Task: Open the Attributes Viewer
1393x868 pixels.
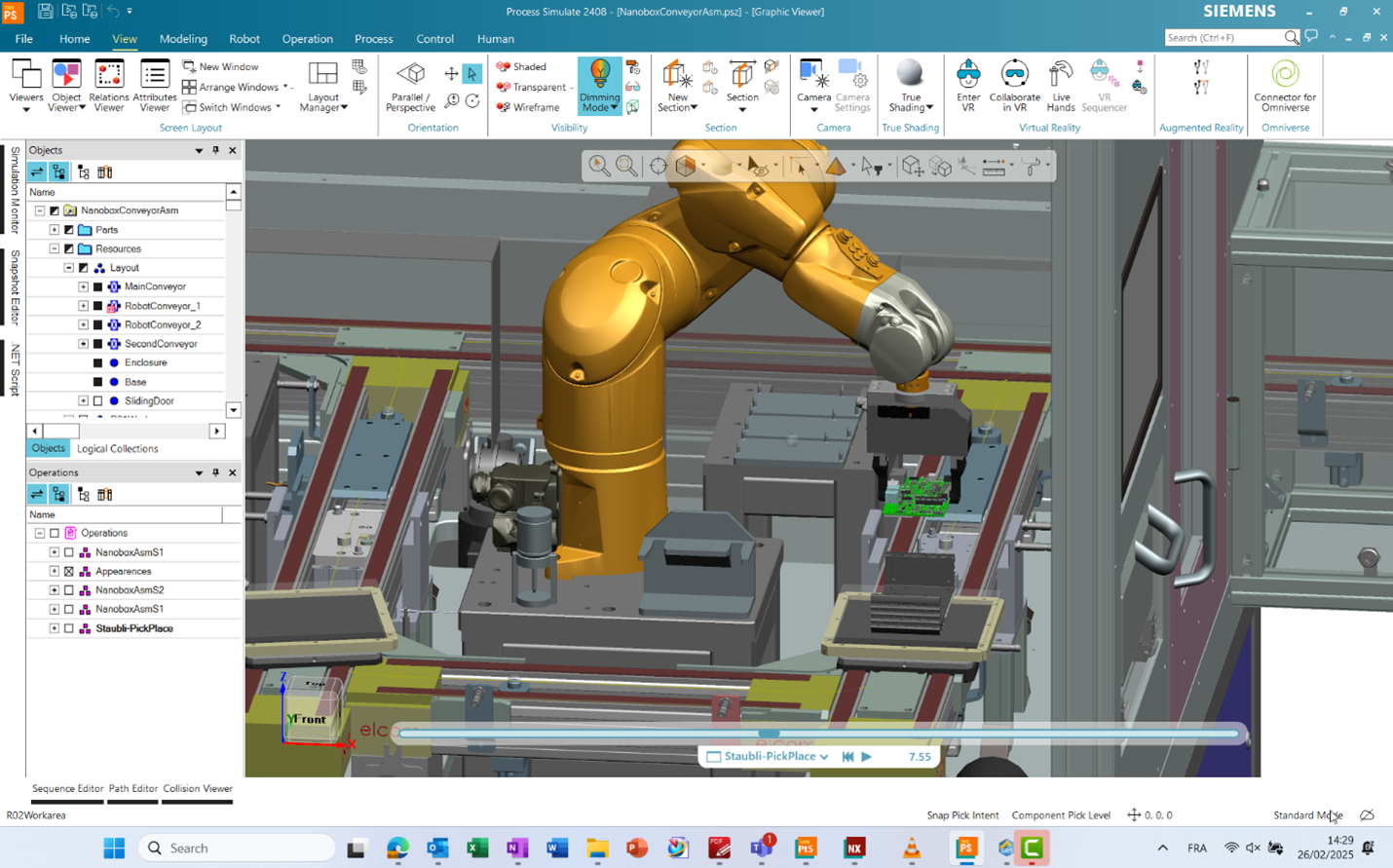Action: (x=154, y=85)
